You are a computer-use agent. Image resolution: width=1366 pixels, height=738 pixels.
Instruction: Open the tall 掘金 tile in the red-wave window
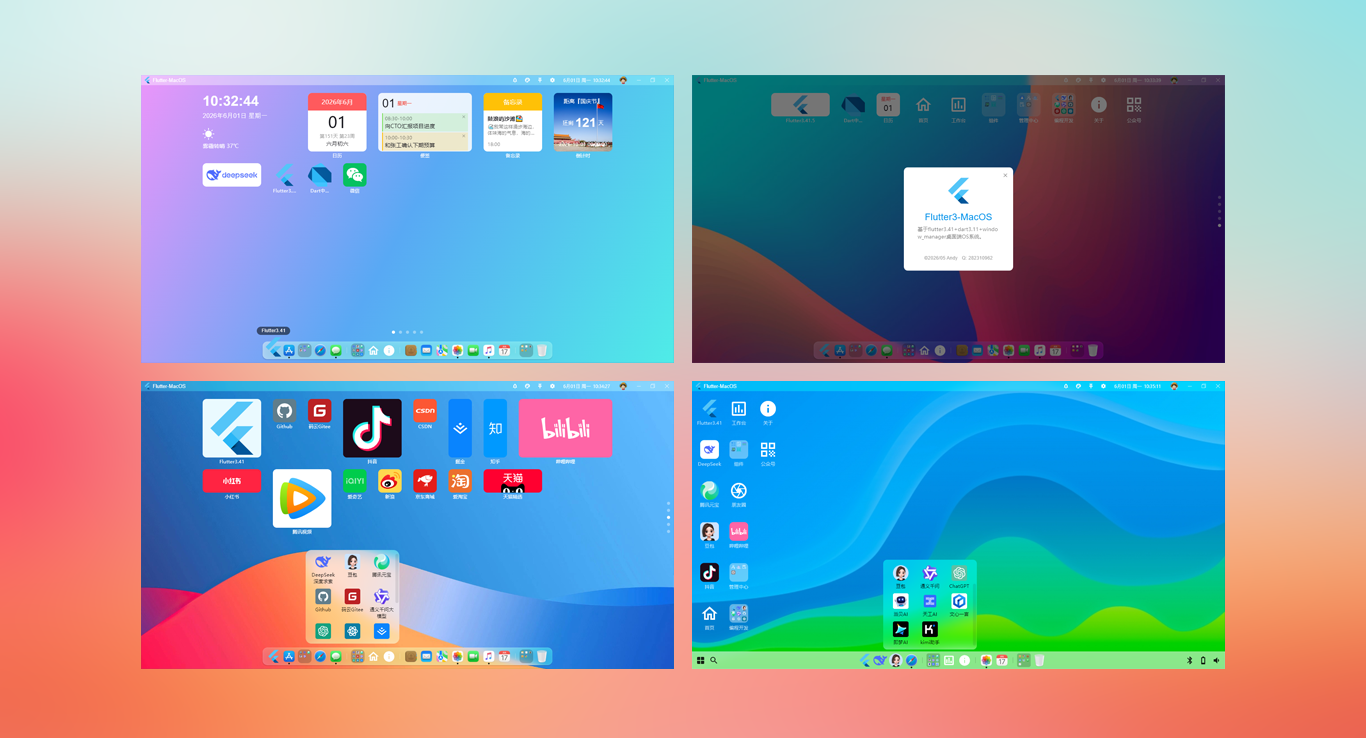(x=460, y=428)
